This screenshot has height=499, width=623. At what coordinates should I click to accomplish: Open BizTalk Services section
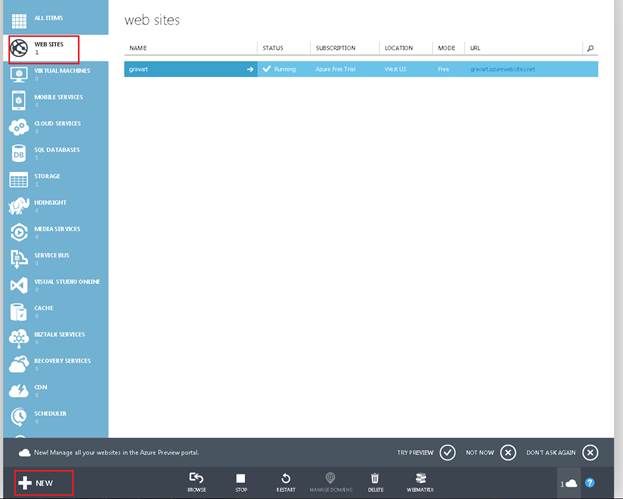[x=56, y=338]
